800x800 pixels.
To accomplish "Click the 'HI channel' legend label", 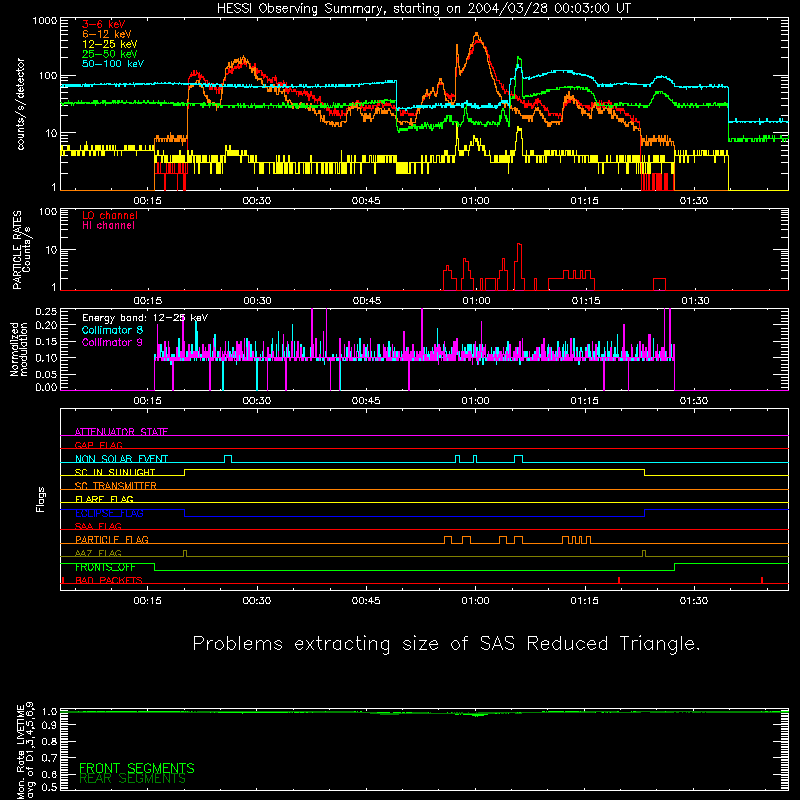I will [108, 226].
